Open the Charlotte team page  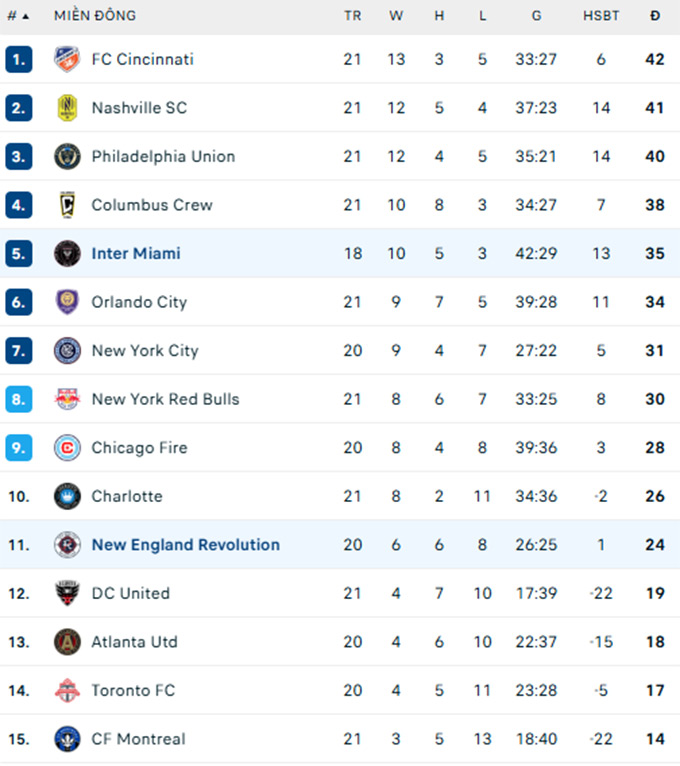(126, 496)
